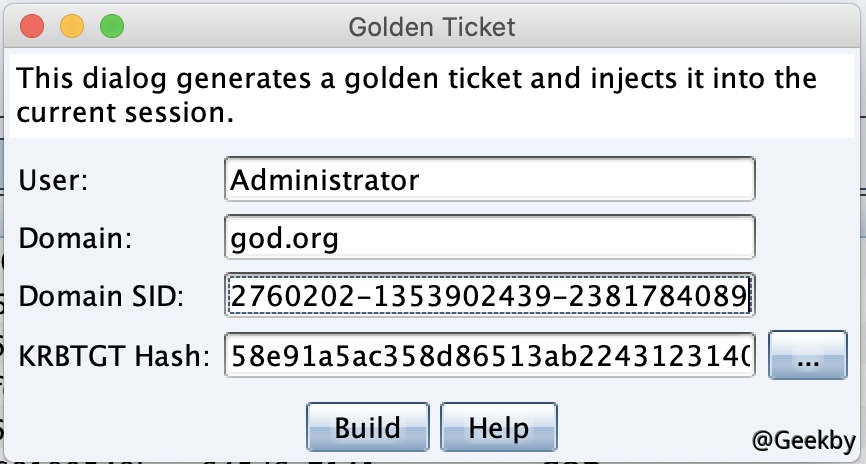Click the "KRBTGT Hash:" label
The image size is (866, 464).
[x=113, y=356]
